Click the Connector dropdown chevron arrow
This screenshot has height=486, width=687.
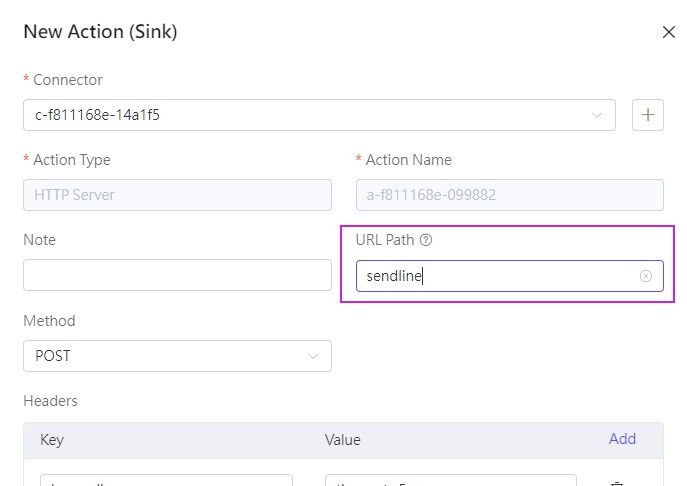tap(598, 115)
